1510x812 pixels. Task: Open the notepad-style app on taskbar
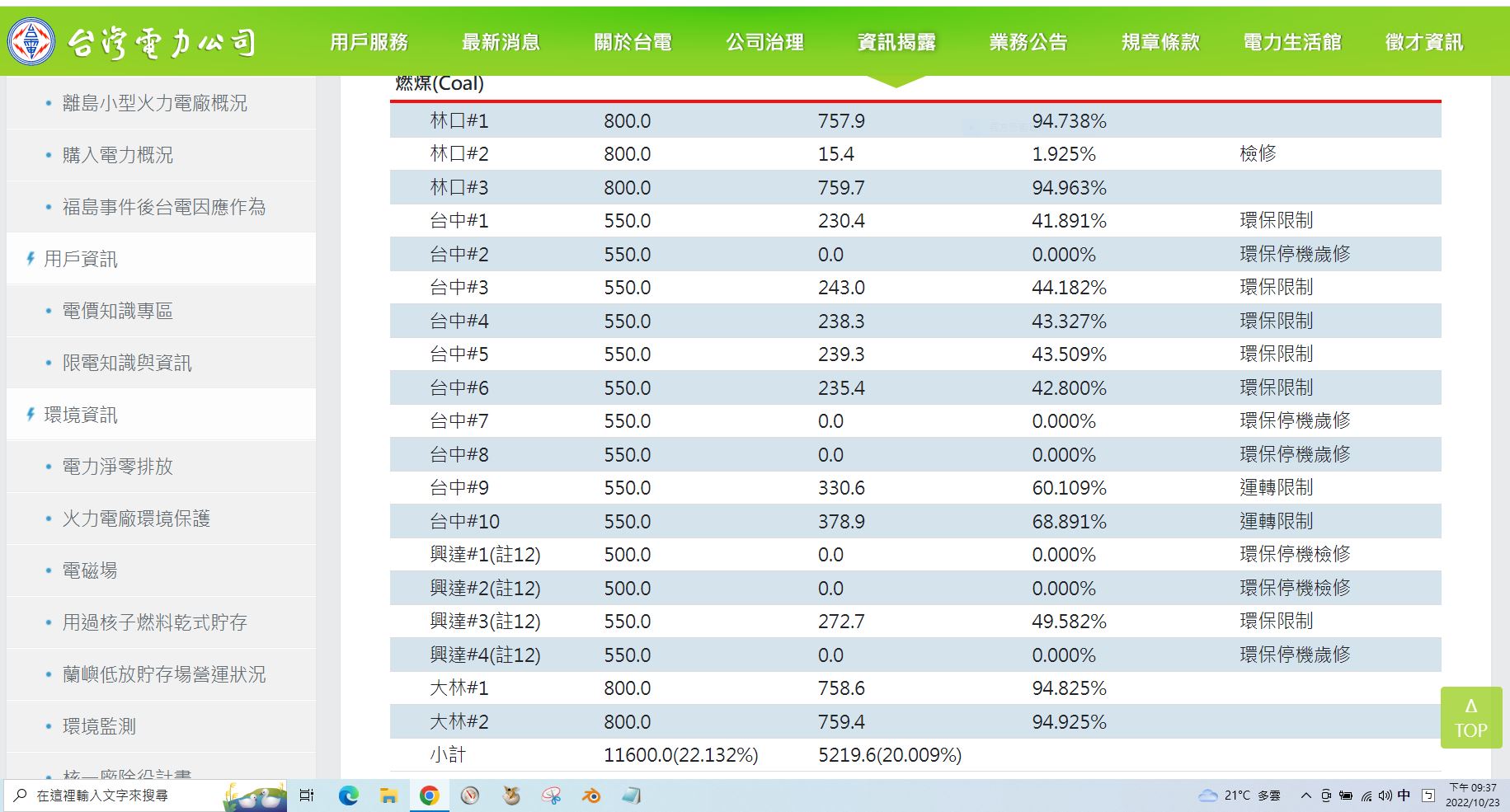pos(632,796)
